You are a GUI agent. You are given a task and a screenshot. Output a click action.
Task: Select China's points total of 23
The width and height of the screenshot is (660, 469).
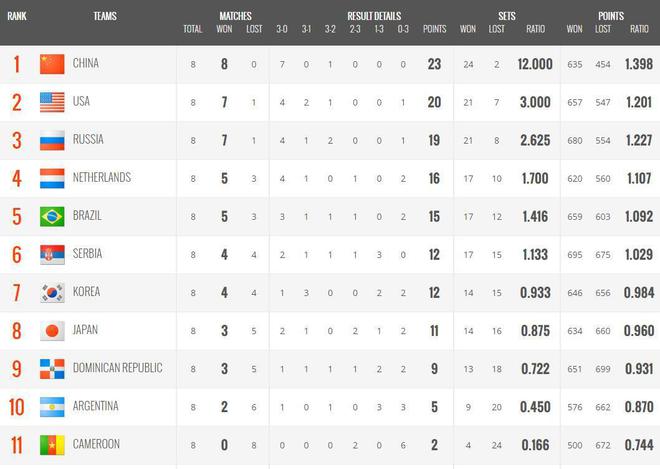click(x=434, y=64)
